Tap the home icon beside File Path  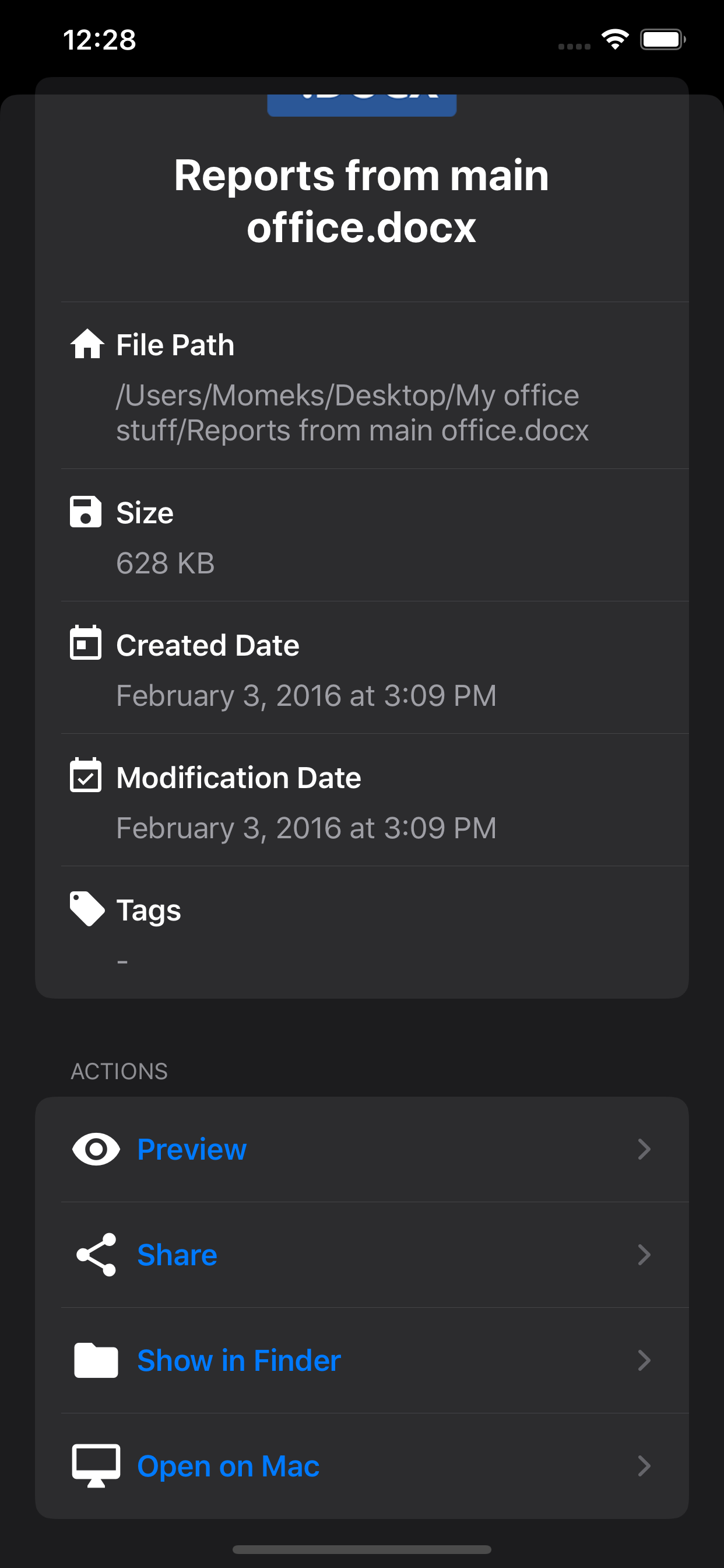pos(87,344)
